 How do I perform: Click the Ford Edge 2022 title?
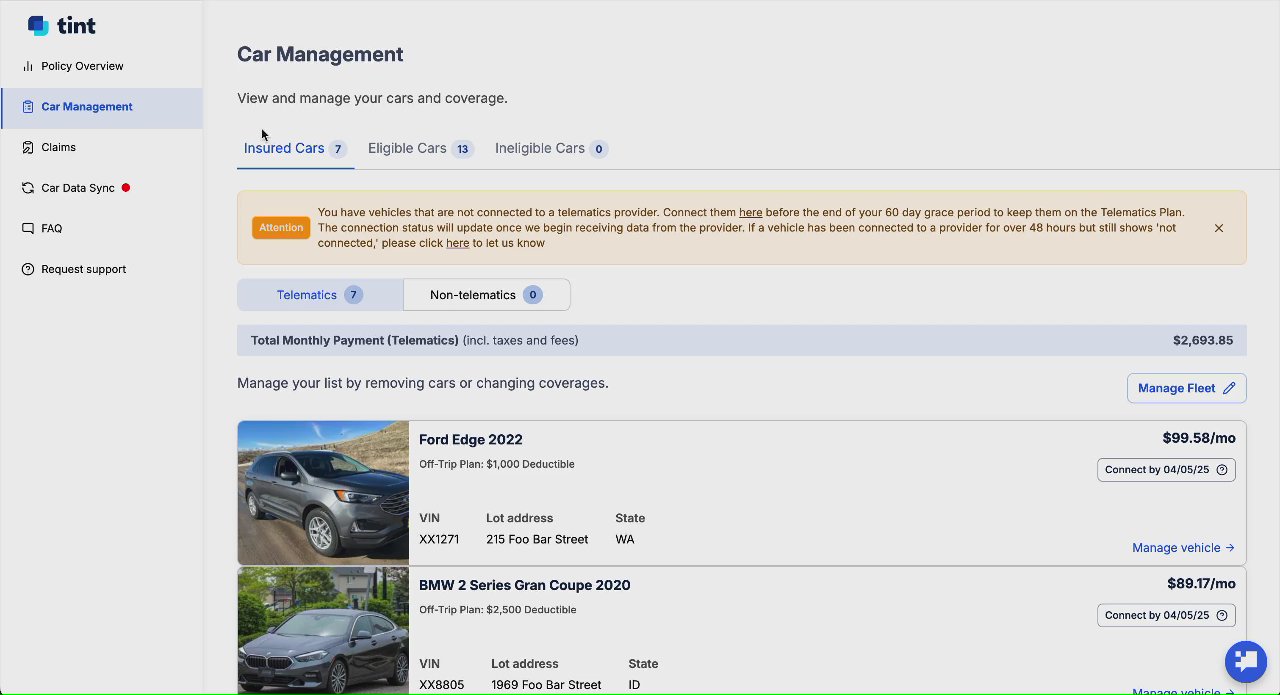(470, 440)
